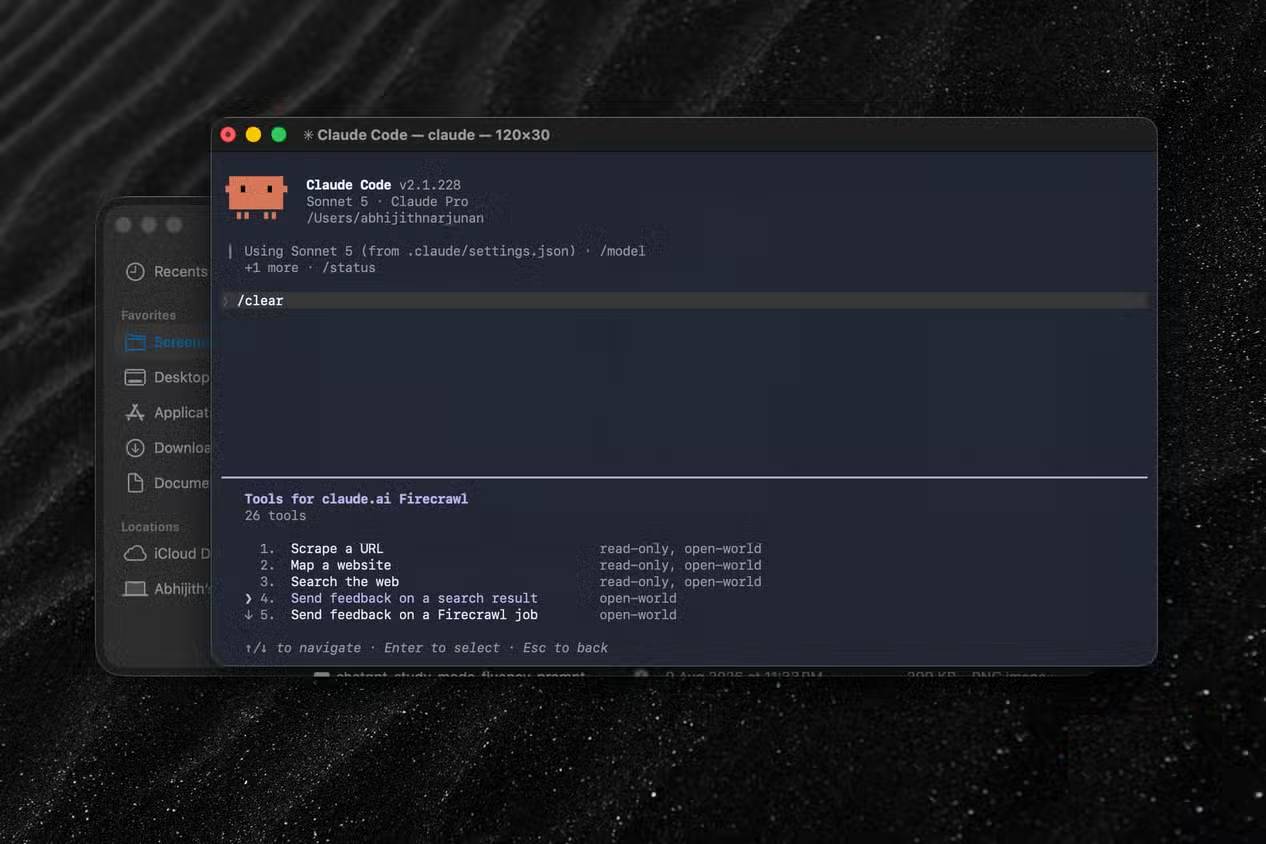Image resolution: width=1266 pixels, height=844 pixels.
Task: Click 'read-only, open-world' label for Map a website
Action: (680, 565)
